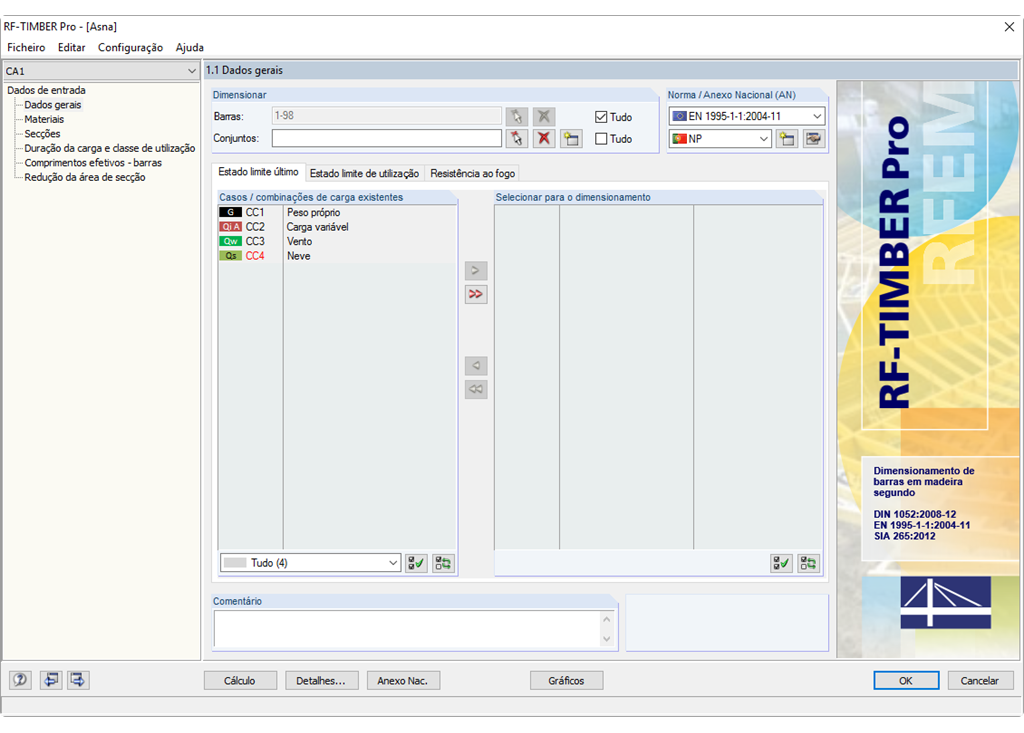This screenshot has width=1024, height=733.
Task: Select Duração da carga e classe de utilização
Action: pyautogui.click(x=110, y=148)
